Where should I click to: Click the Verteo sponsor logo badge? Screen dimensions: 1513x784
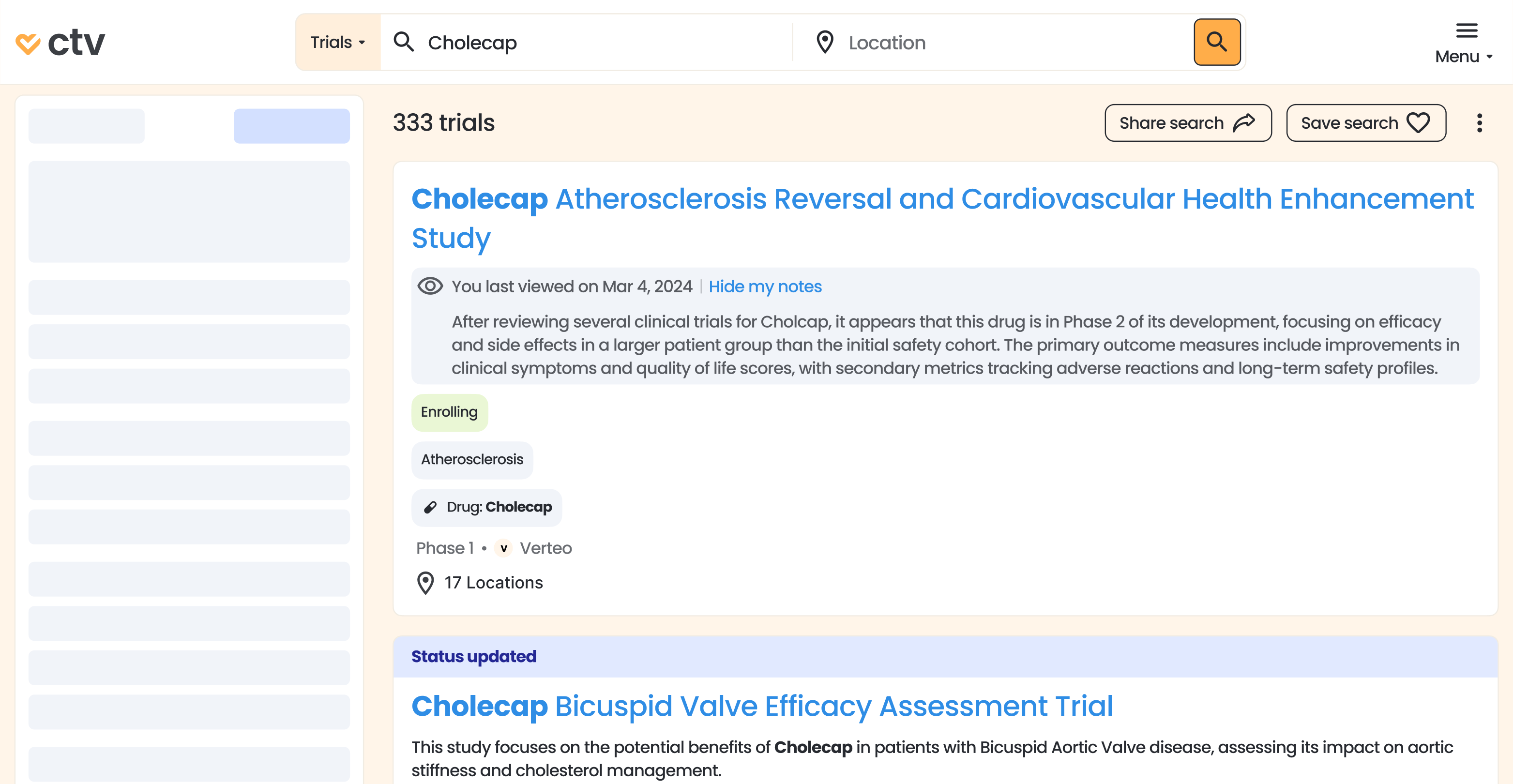[x=503, y=548]
